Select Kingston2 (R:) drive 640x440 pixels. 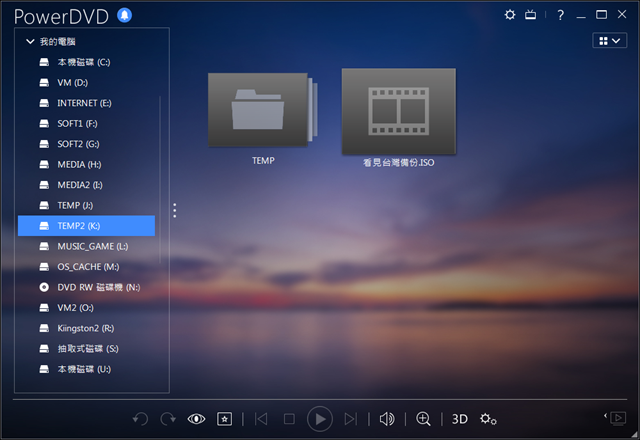point(87,328)
